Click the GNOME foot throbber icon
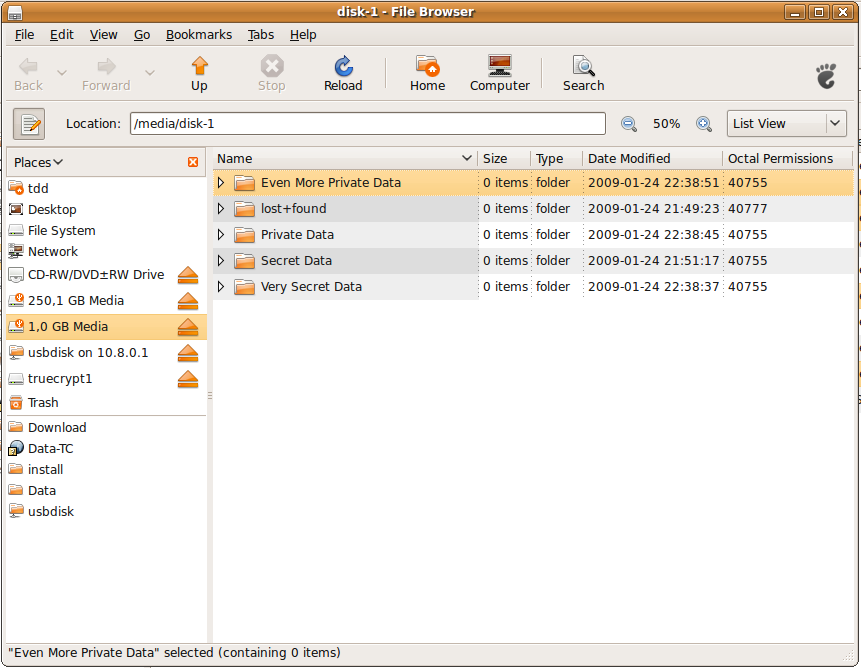861x668 pixels. [826, 76]
